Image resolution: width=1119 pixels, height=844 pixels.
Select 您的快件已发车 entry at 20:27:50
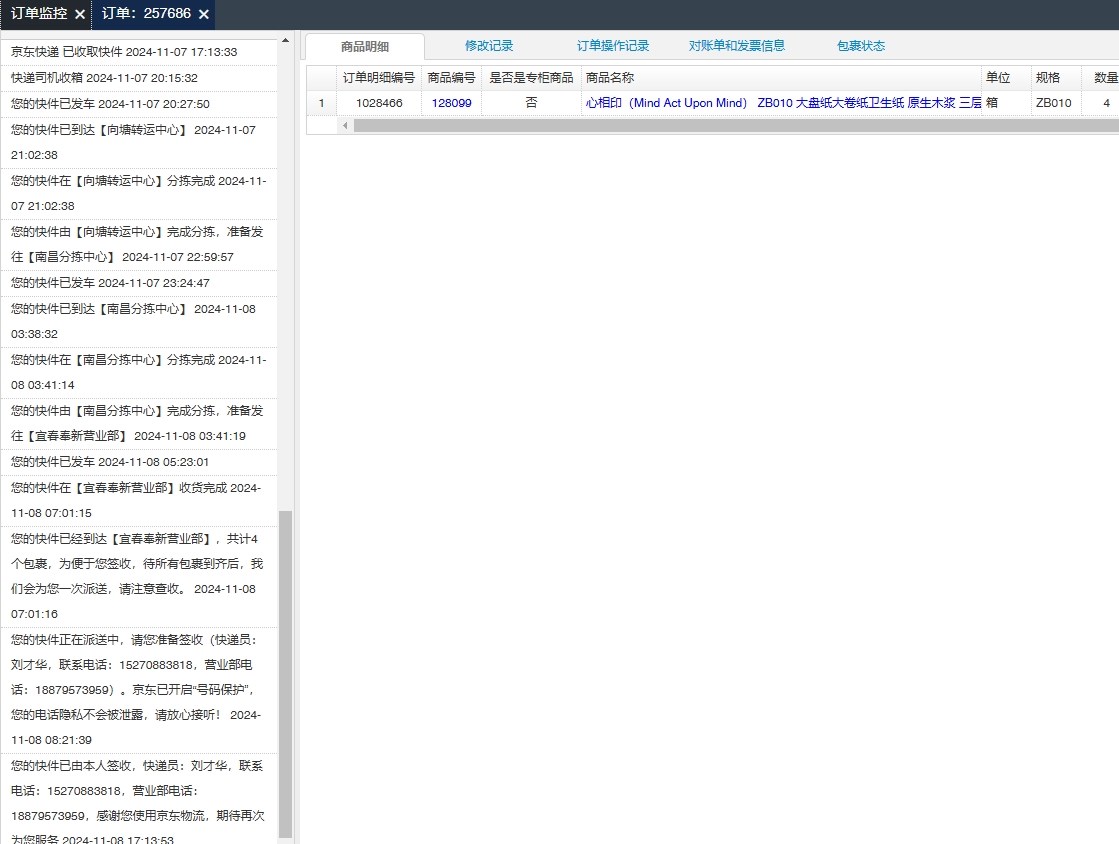[x=139, y=104]
